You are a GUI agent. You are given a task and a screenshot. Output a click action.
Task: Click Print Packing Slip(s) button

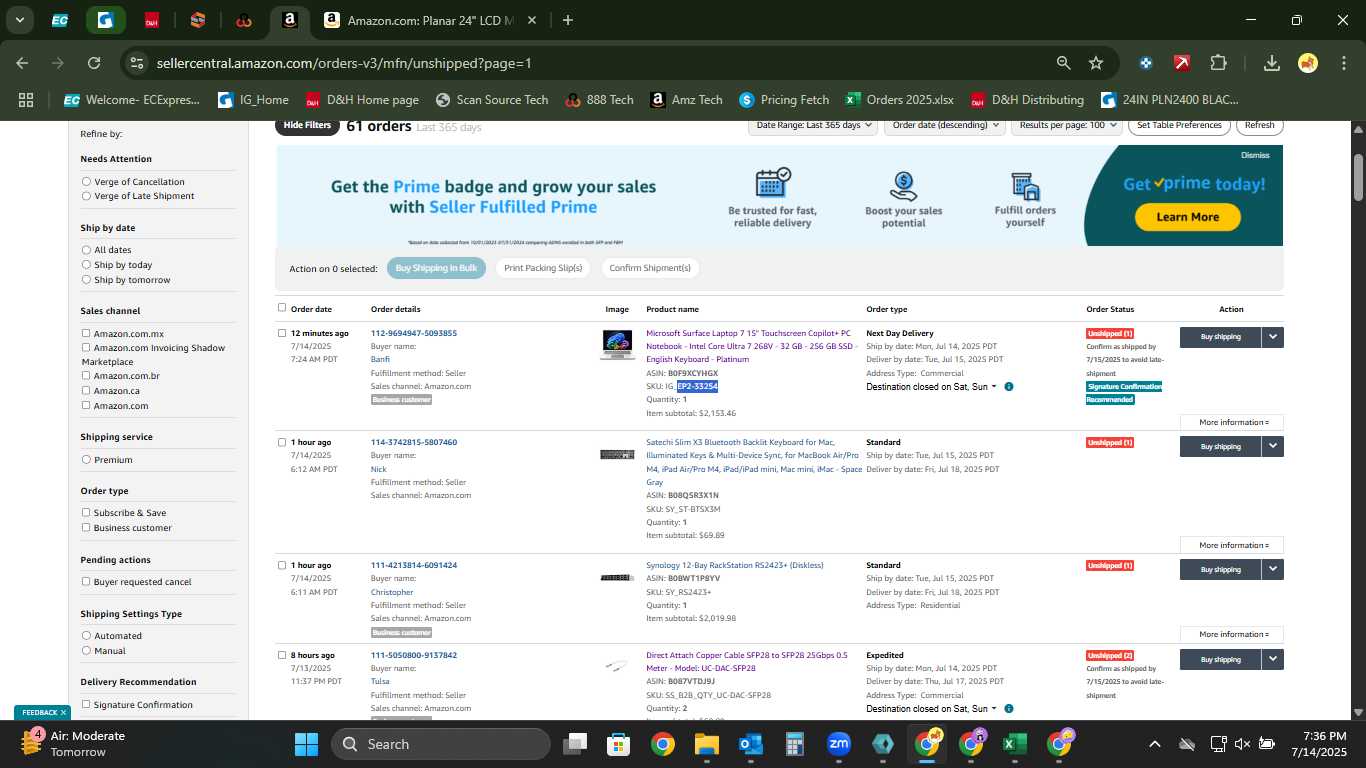pos(543,268)
